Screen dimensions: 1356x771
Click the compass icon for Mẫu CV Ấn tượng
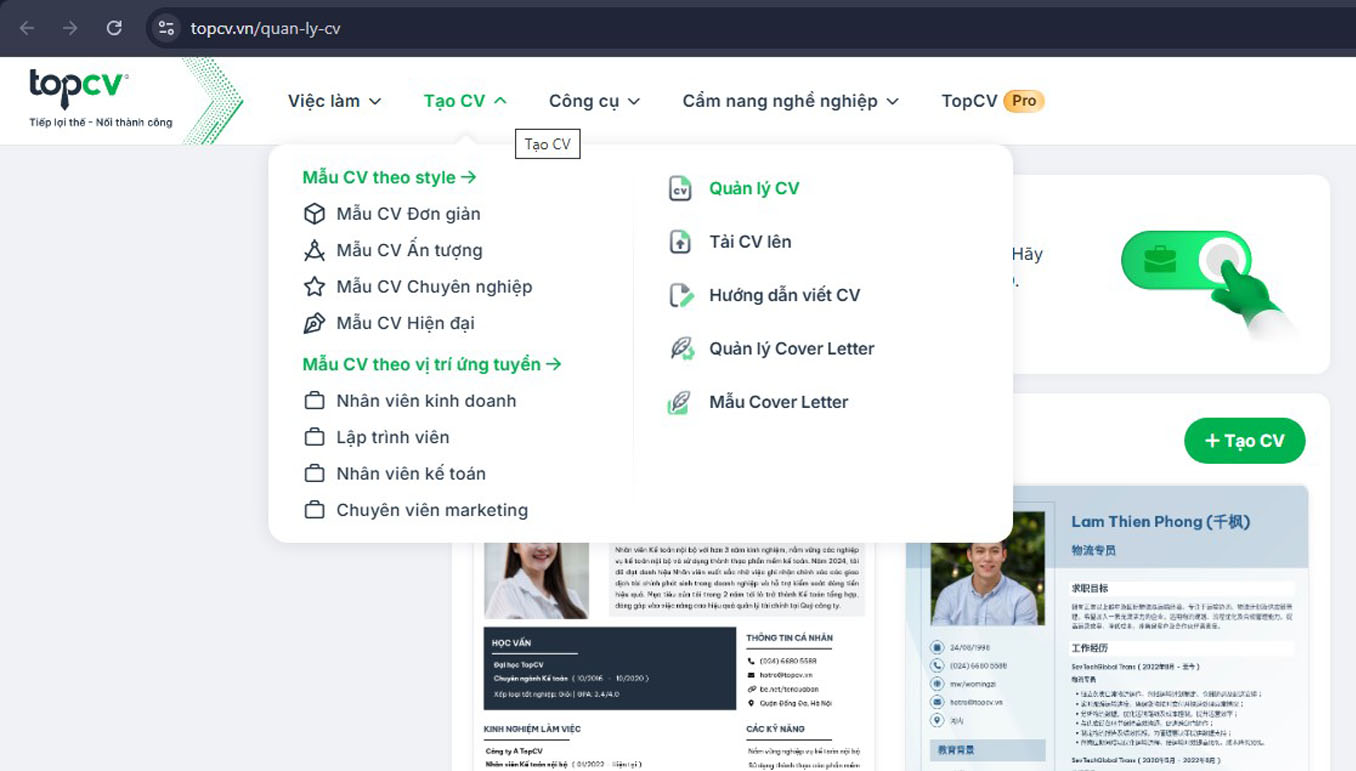point(314,250)
